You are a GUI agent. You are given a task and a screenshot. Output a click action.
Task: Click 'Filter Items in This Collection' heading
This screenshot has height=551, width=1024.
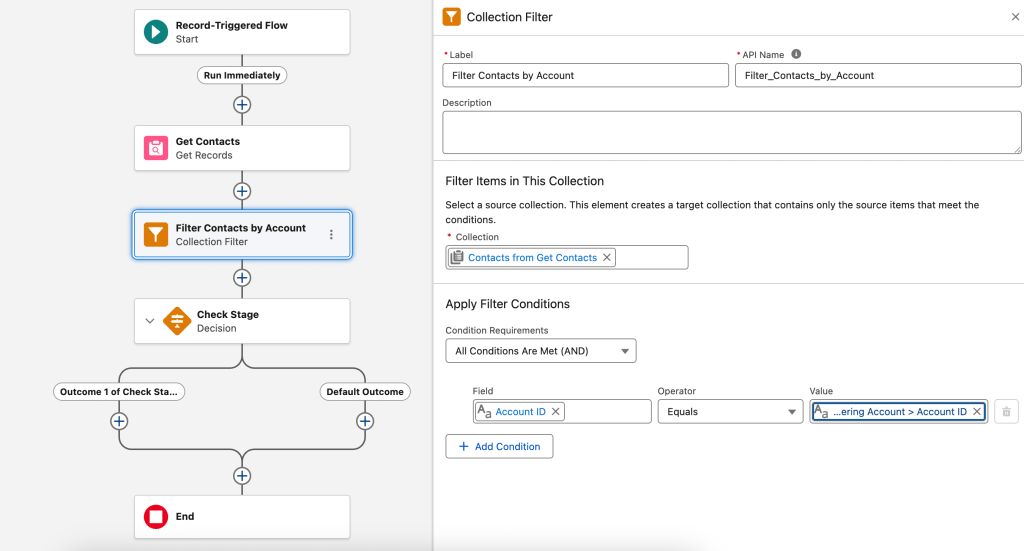tap(524, 181)
